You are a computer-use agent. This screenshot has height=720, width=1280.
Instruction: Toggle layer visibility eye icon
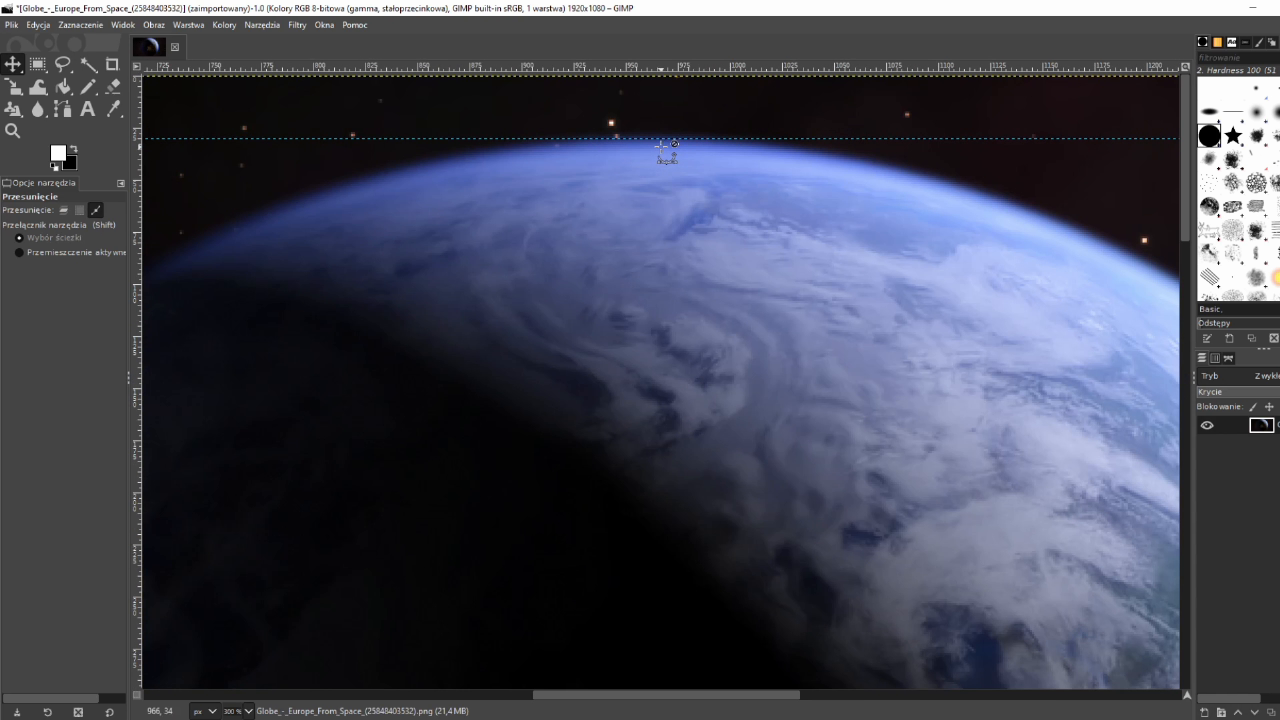point(1207,425)
